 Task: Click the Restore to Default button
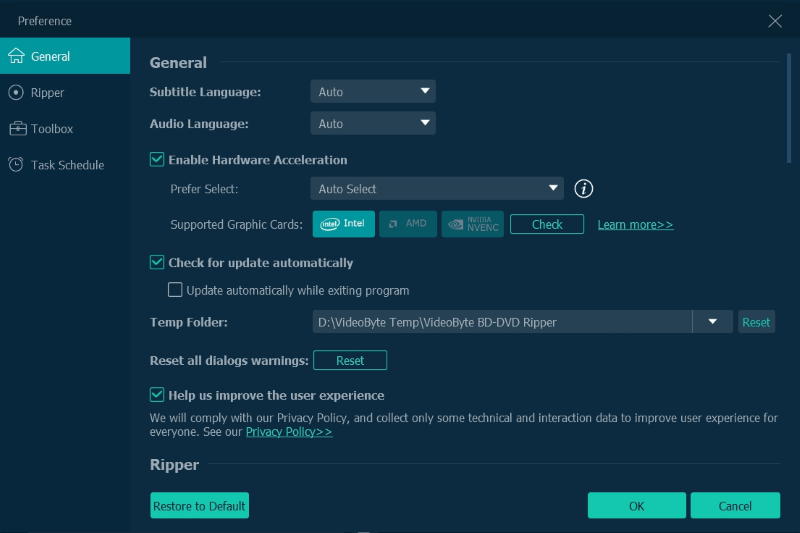click(x=199, y=506)
